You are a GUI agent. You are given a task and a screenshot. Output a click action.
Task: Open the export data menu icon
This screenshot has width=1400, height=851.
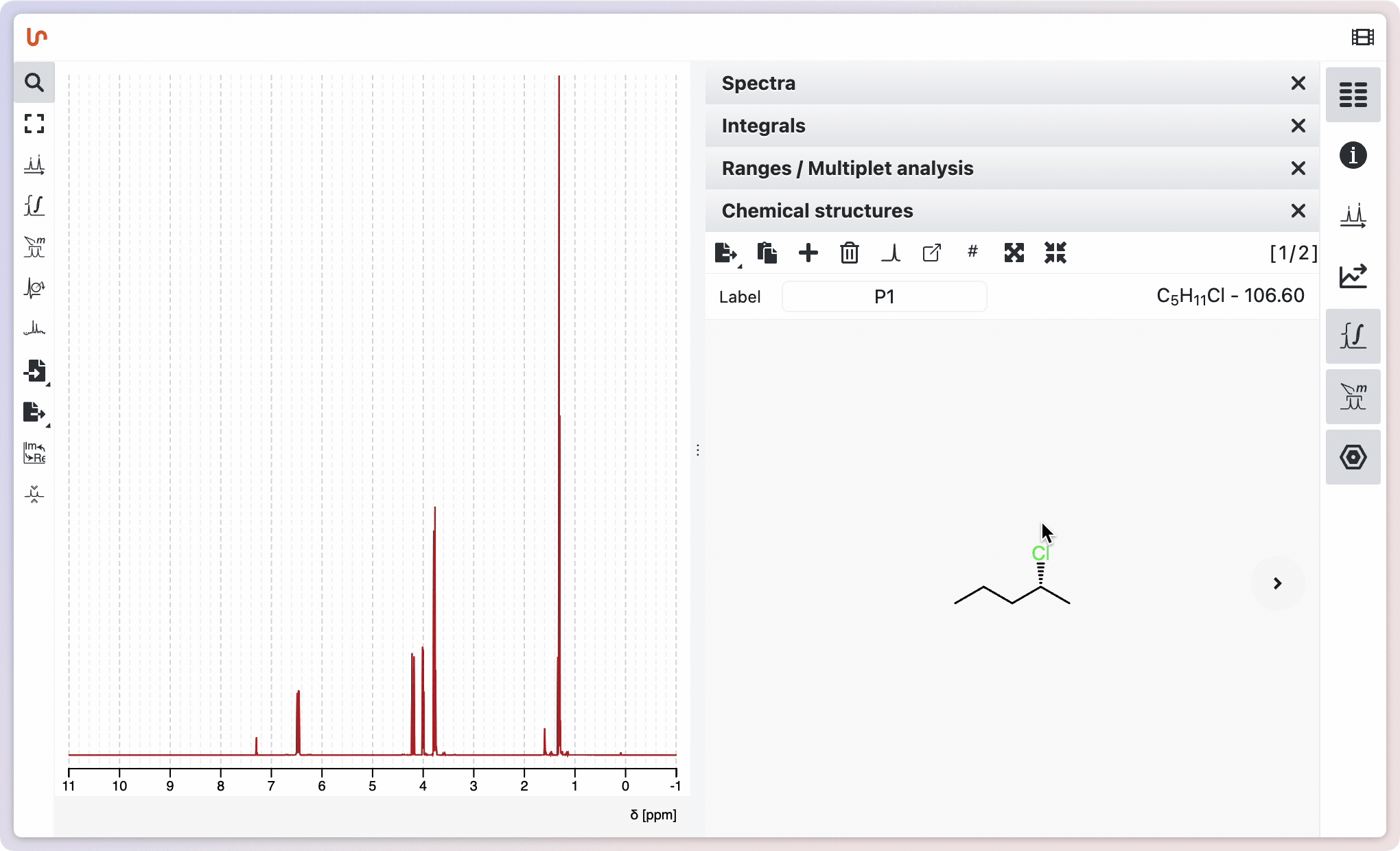[34, 412]
